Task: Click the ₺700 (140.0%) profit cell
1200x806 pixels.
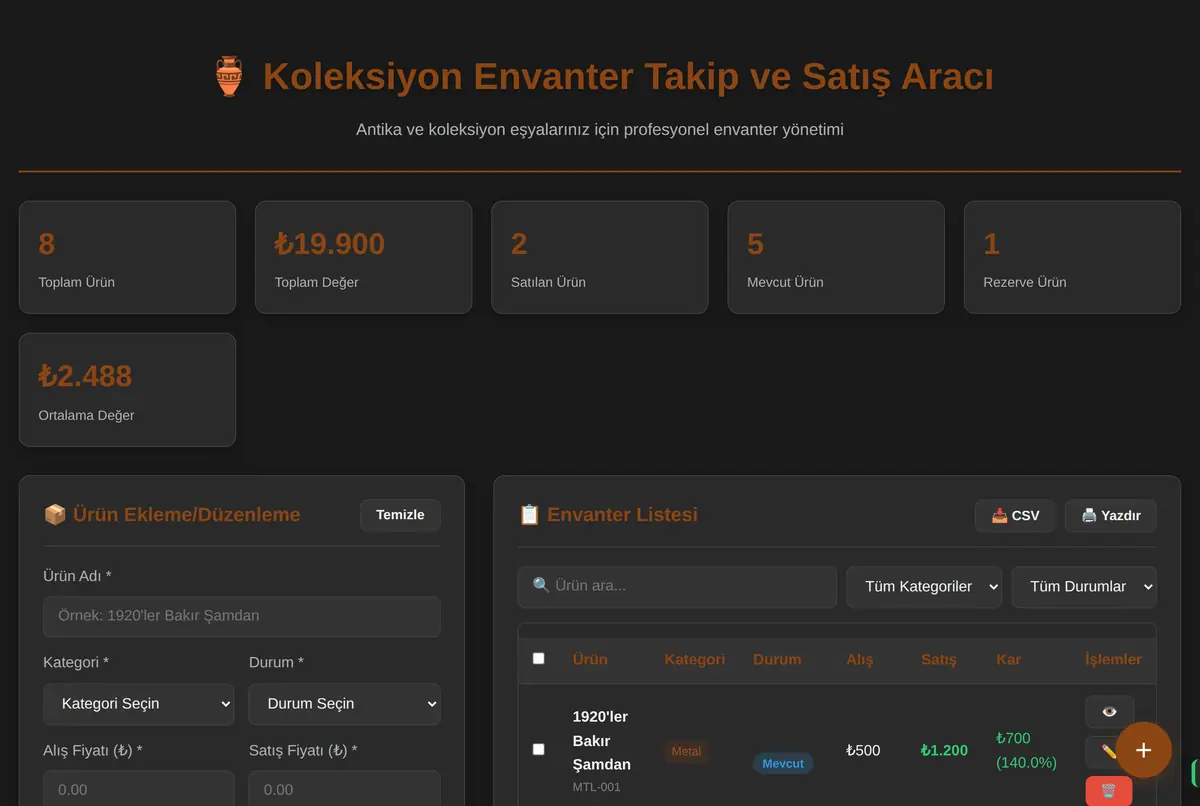Action: click(x=1027, y=750)
